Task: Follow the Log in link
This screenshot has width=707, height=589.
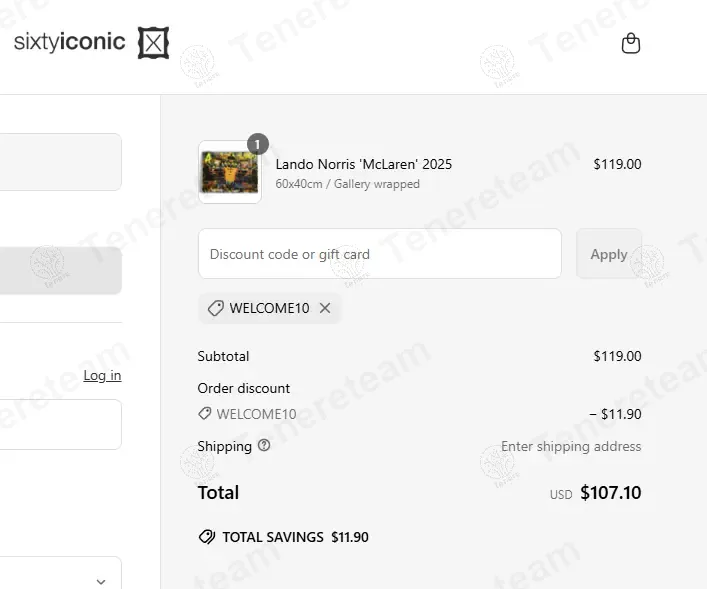Action: click(102, 375)
